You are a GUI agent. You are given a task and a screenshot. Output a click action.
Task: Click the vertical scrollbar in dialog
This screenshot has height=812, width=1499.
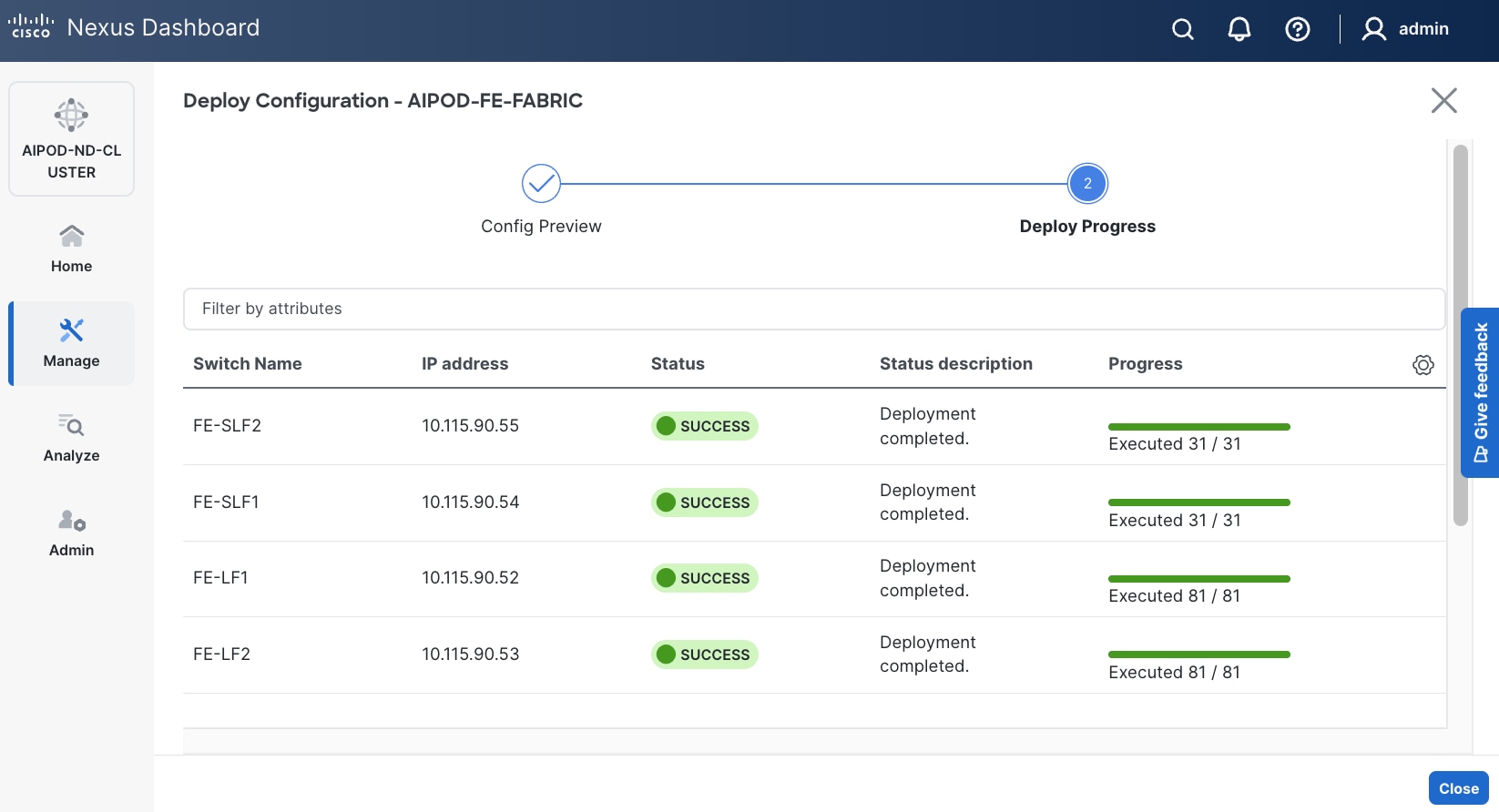point(1460,335)
